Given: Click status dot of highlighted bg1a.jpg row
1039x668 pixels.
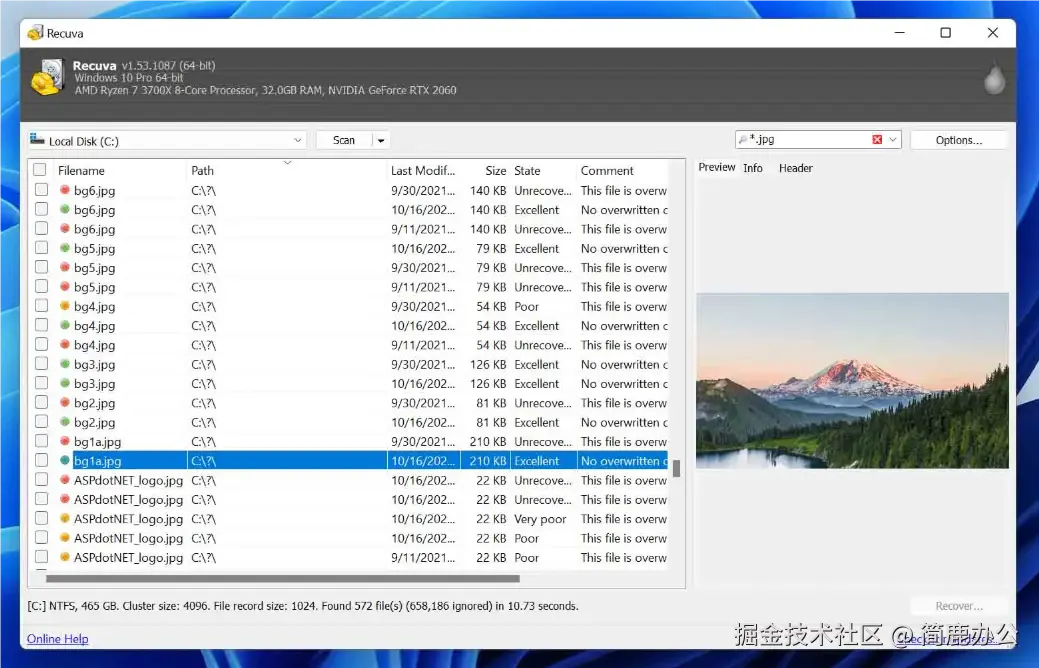Looking at the screenshot, I should (x=65, y=460).
